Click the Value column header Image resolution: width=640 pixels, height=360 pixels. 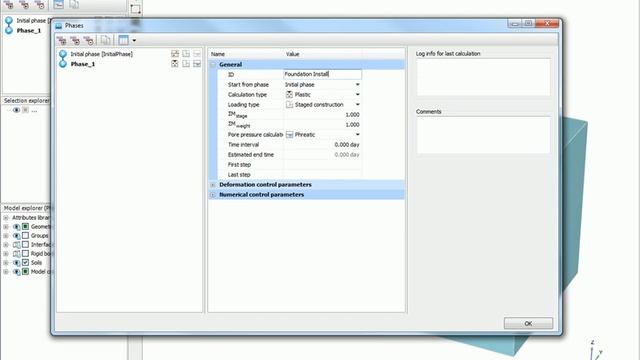[x=292, y=54]
